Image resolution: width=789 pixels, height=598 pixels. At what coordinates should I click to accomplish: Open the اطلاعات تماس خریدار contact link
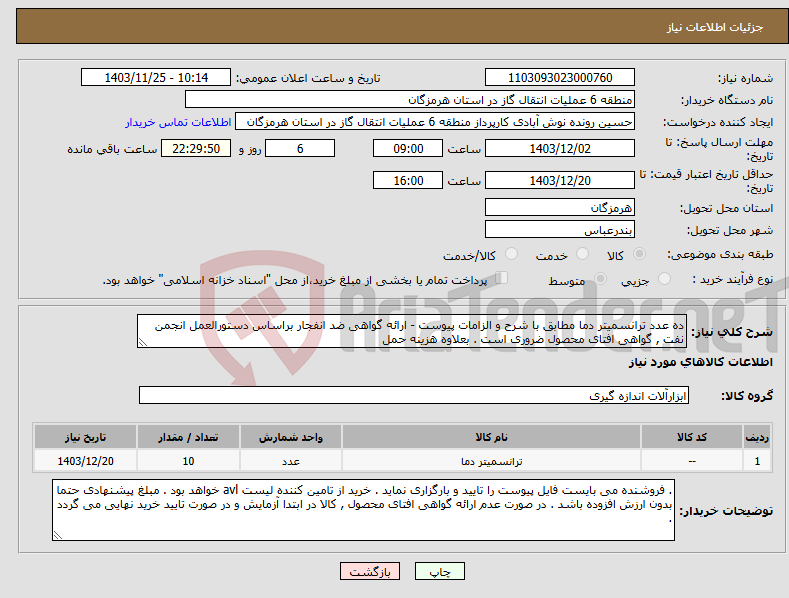tap(178, 122)
